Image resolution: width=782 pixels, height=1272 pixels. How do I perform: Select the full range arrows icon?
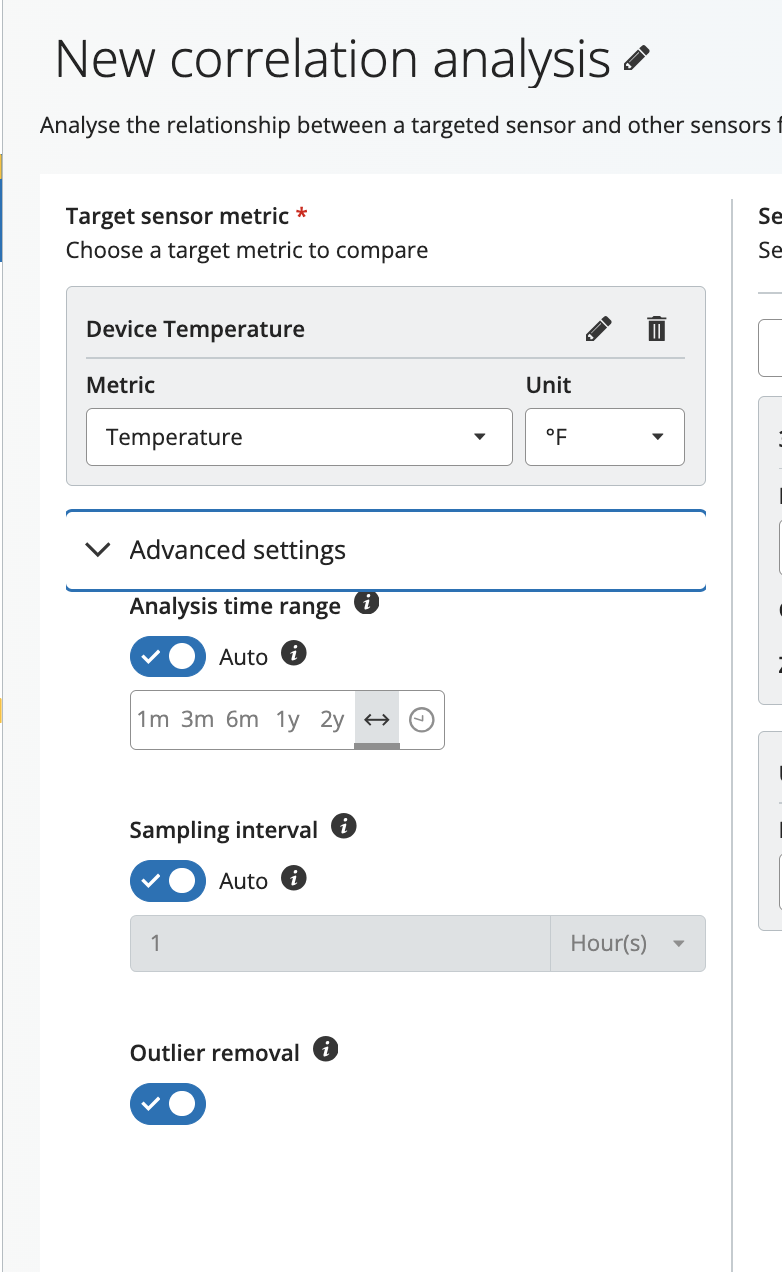(x=377, y=720)
